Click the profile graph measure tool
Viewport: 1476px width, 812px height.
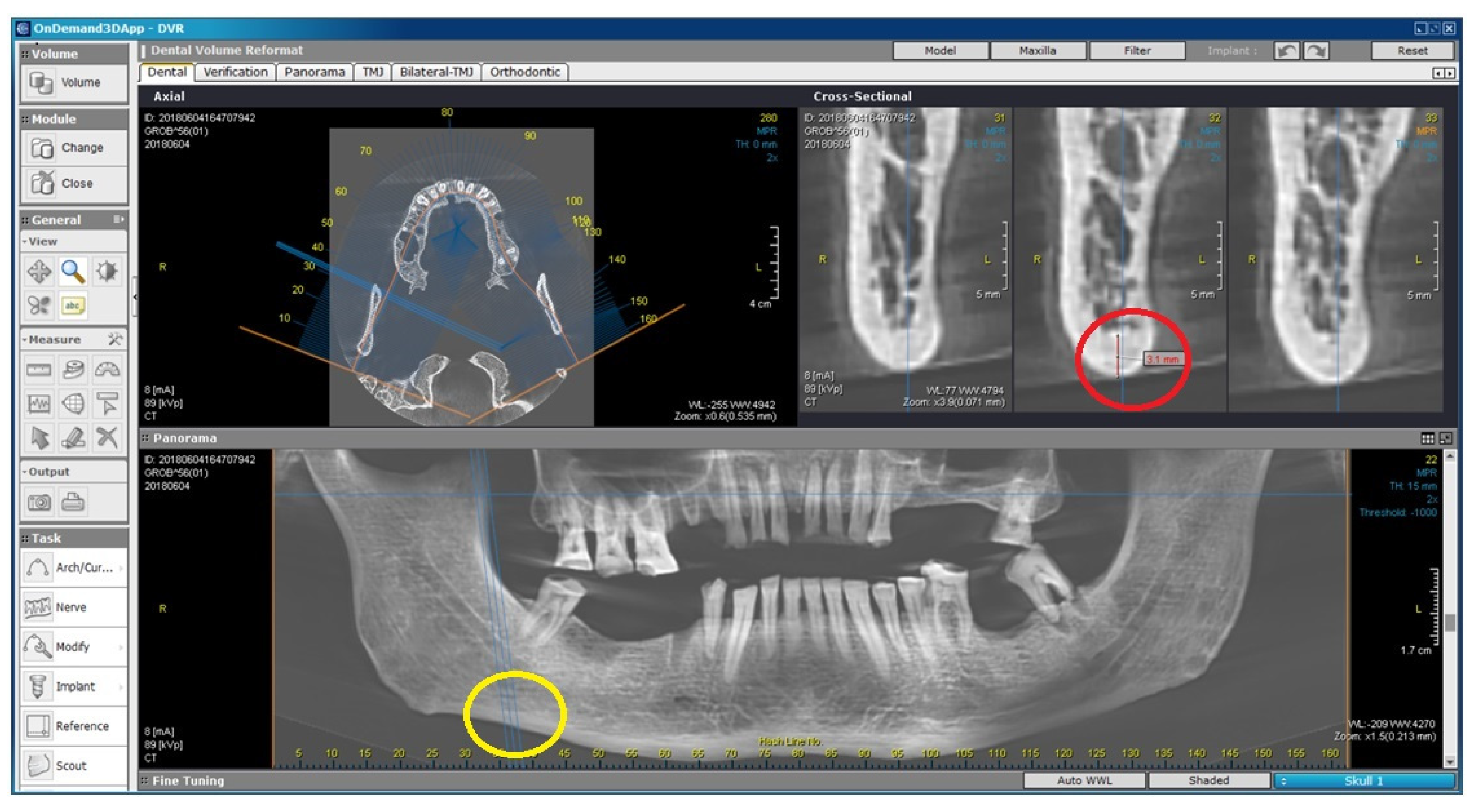point(39,404)
